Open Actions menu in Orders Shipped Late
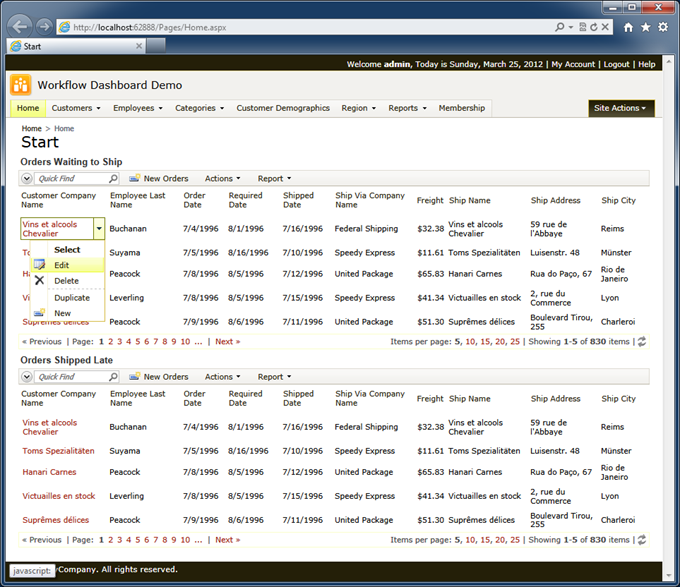The width and height of the screenshot is (680, 587). (222, 376)
